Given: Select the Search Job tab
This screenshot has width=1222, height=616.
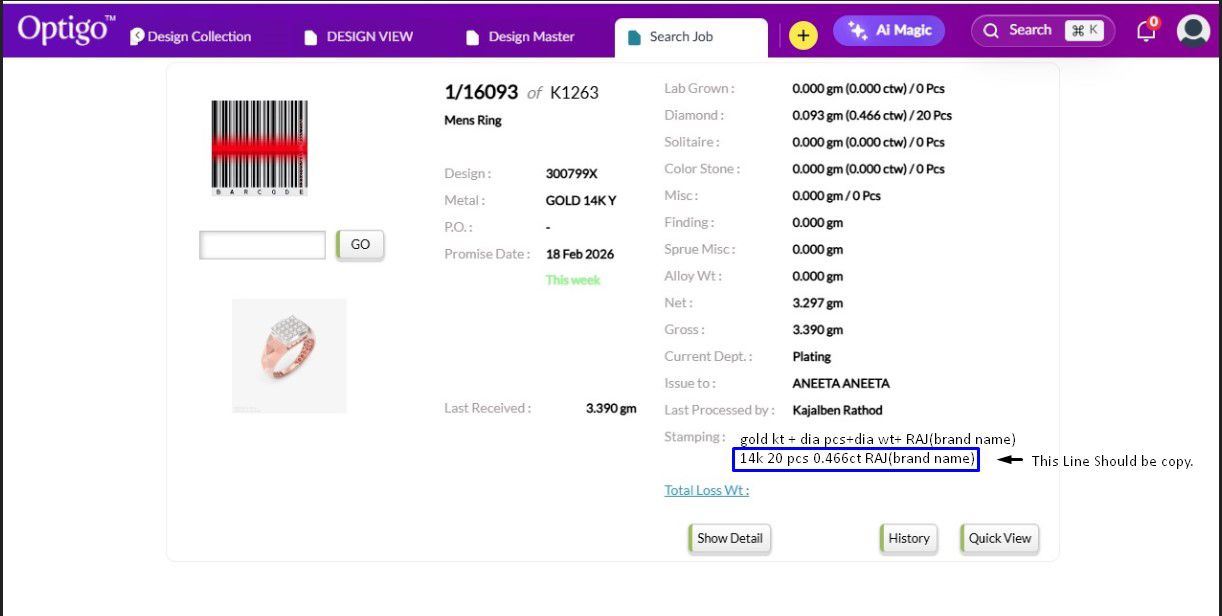Looking at the screenshot, I should tap(681, 37).
